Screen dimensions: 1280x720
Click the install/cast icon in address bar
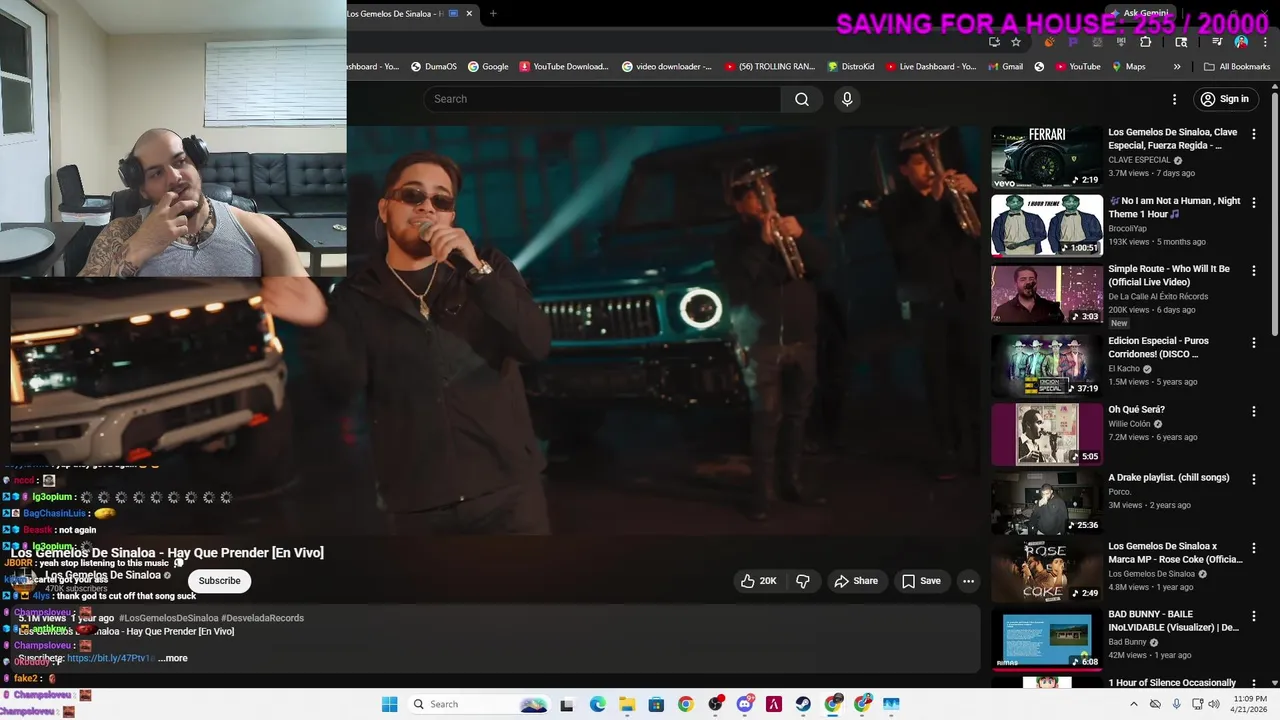pos(994,42)
